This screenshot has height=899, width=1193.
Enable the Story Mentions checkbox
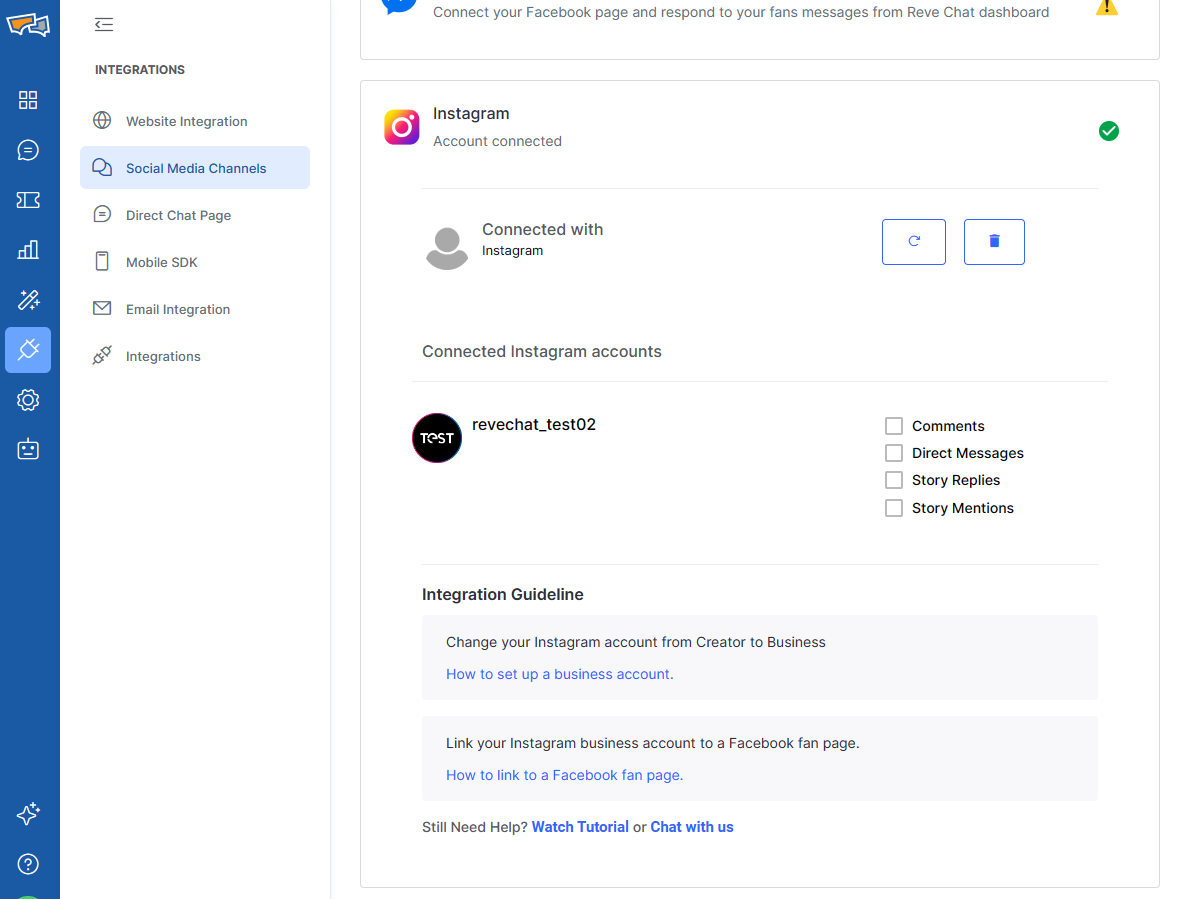pos(894,508)
